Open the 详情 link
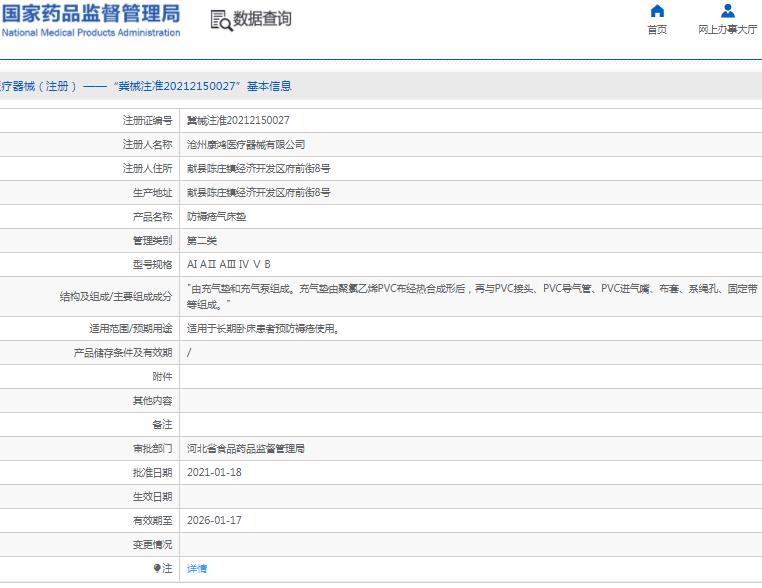 (x=197, y=569)
